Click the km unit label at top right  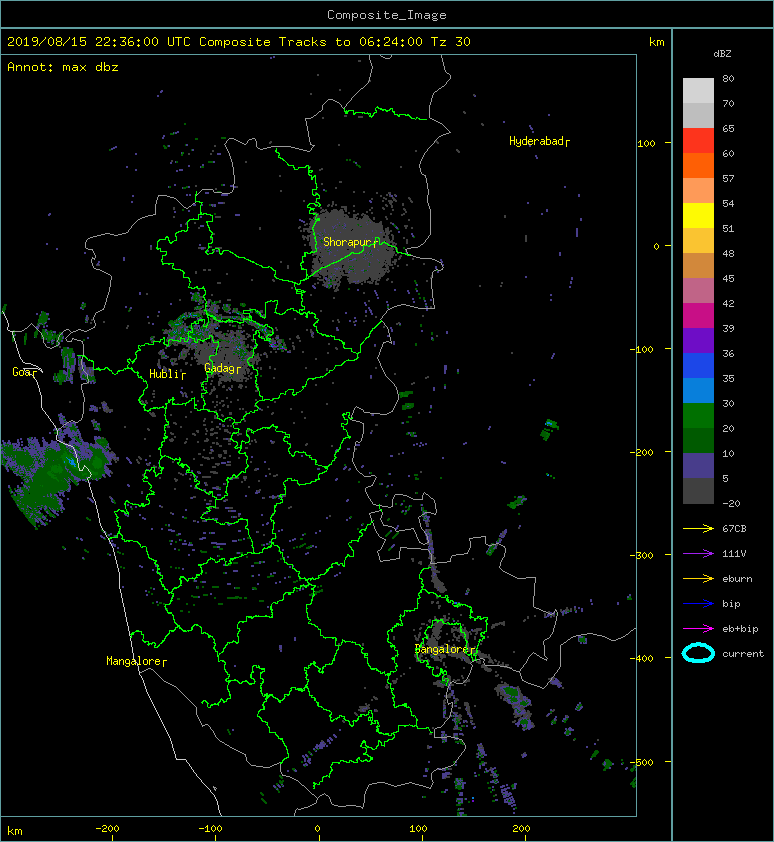coord(656,42)
